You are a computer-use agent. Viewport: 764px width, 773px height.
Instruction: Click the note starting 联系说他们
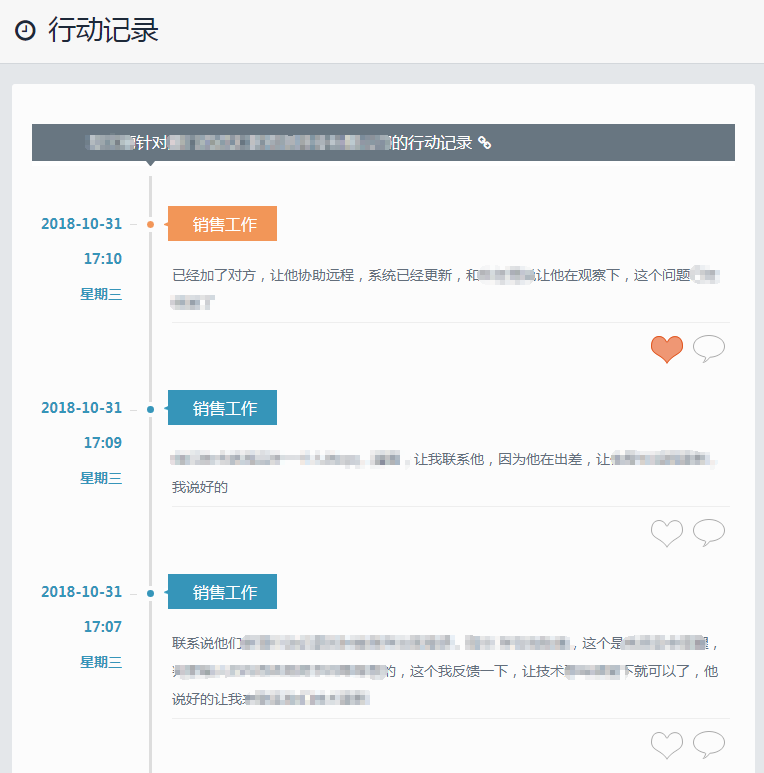click(446, 671)
